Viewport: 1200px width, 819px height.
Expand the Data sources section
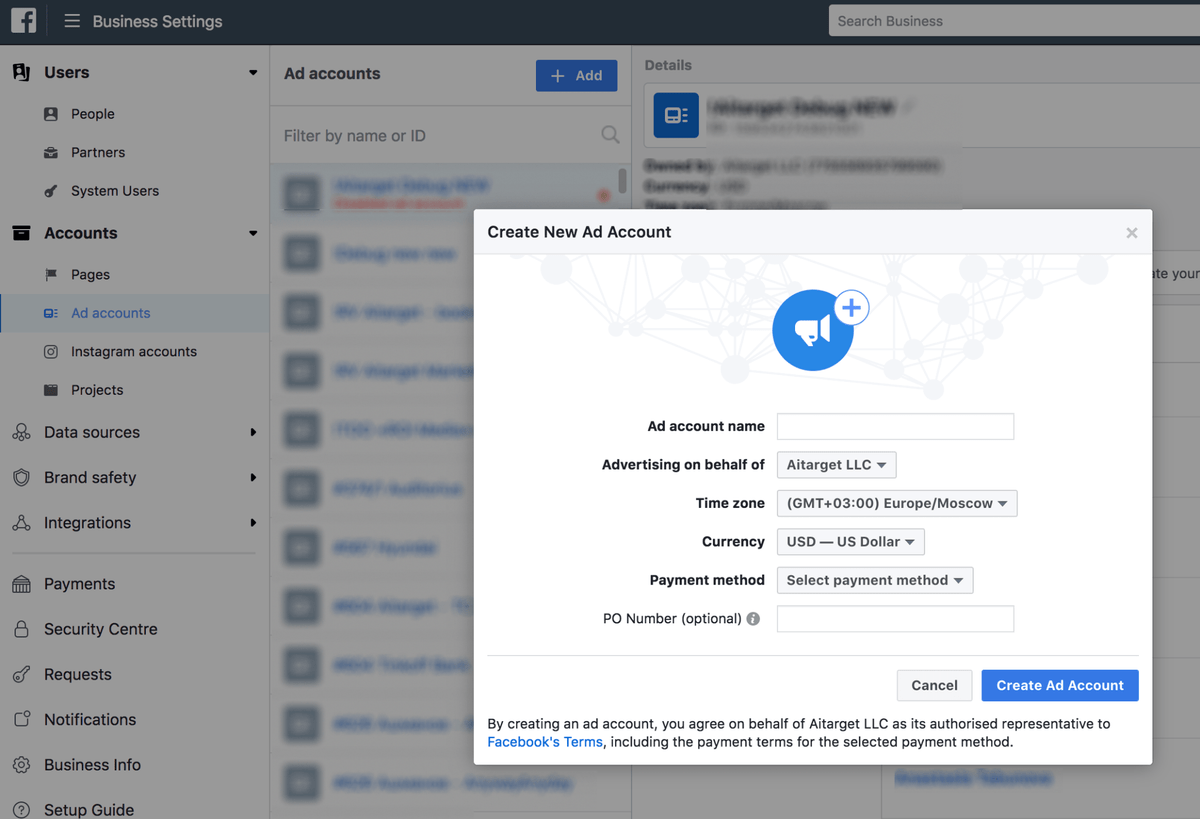pyautogui.click(x=253, y=432)
